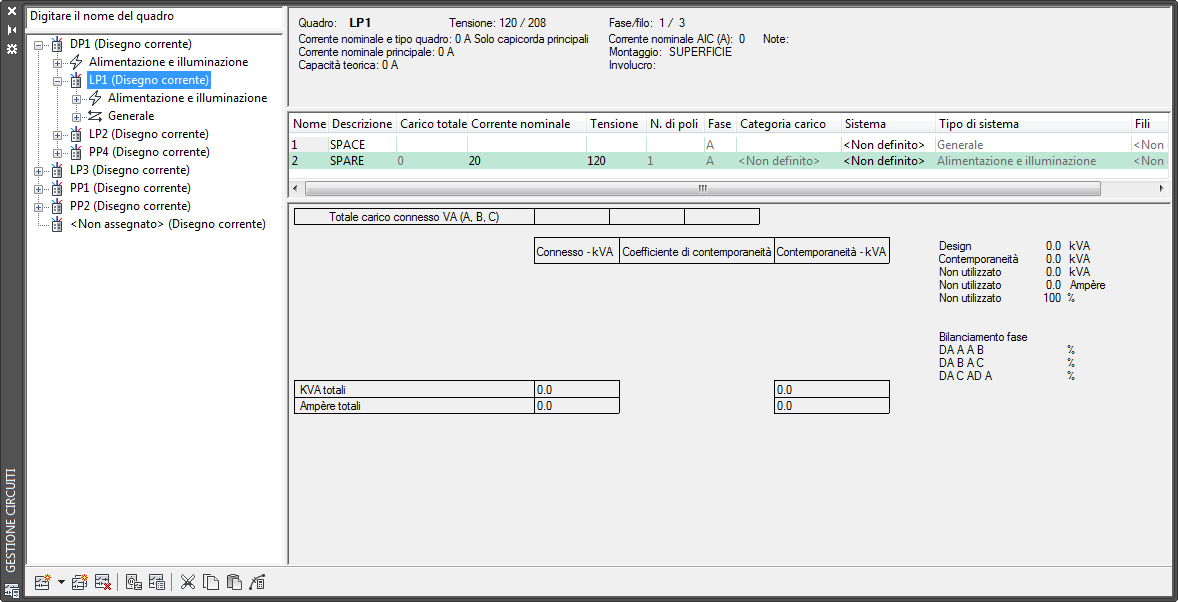Viewport: 1178px width, 602px height.
Task: Click the scroll right arrow of circuit list
Action: point(1162,188)
